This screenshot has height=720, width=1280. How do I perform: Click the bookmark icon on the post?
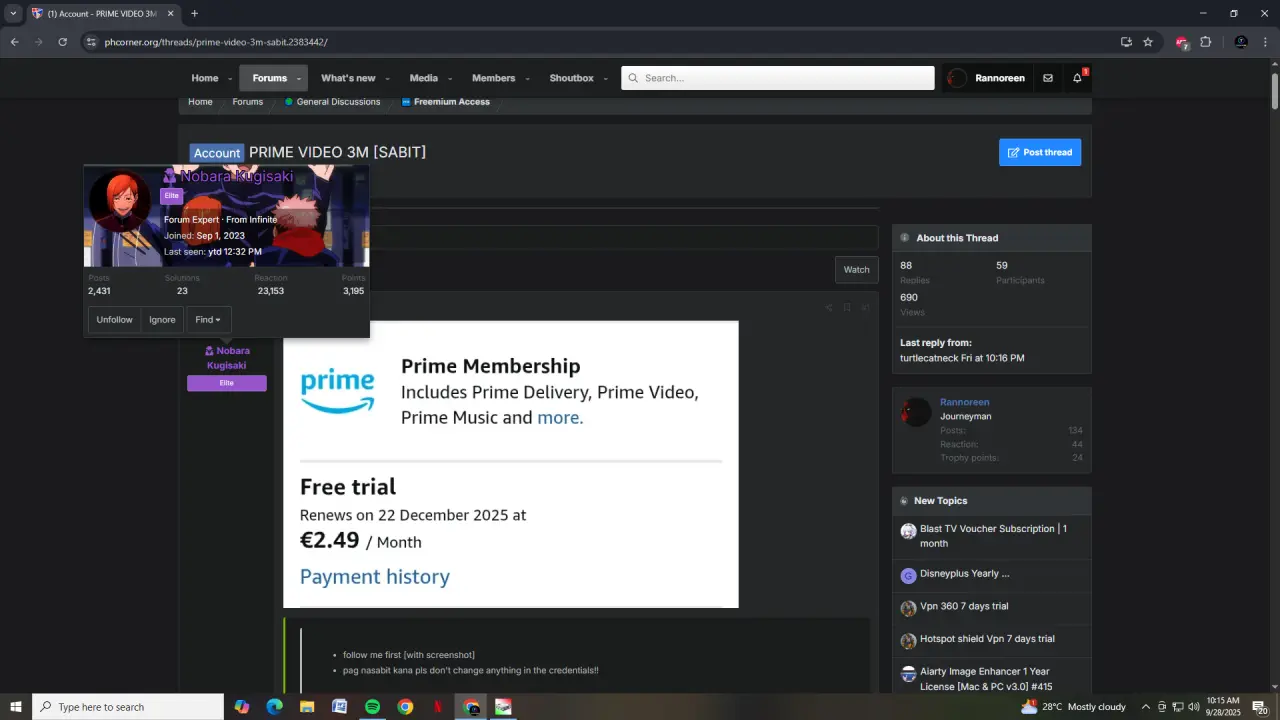(x=846, y=308)
